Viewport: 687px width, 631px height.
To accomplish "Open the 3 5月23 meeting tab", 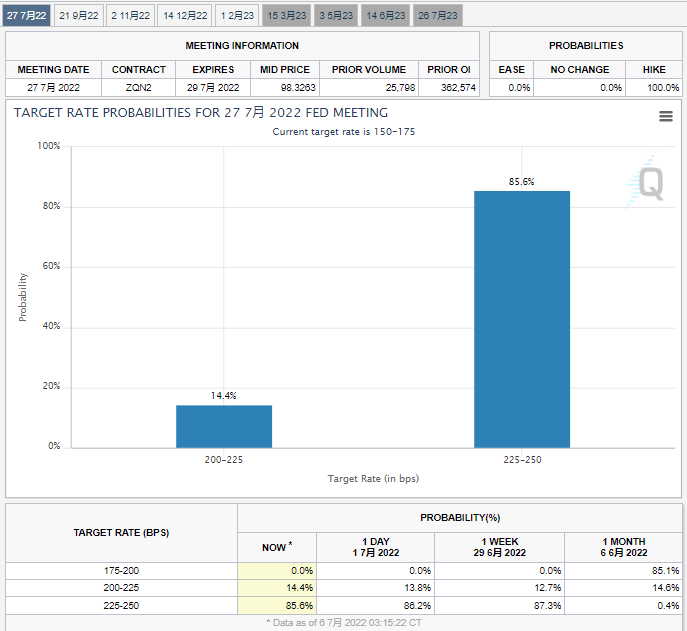I will [x=336, y=16].
